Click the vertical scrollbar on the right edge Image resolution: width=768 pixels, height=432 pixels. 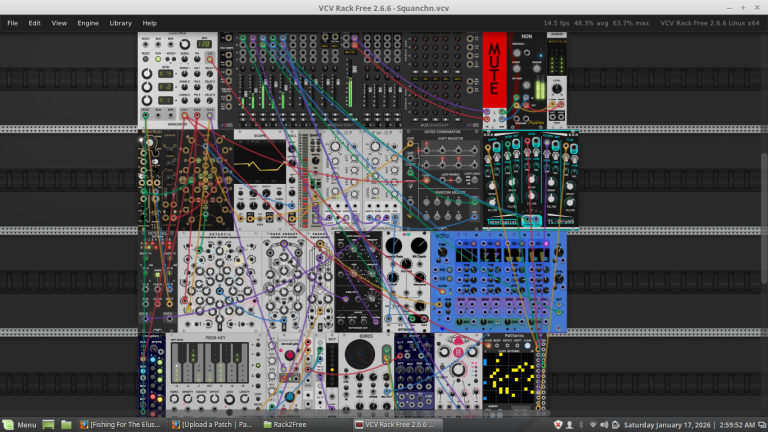pos(764,218)
